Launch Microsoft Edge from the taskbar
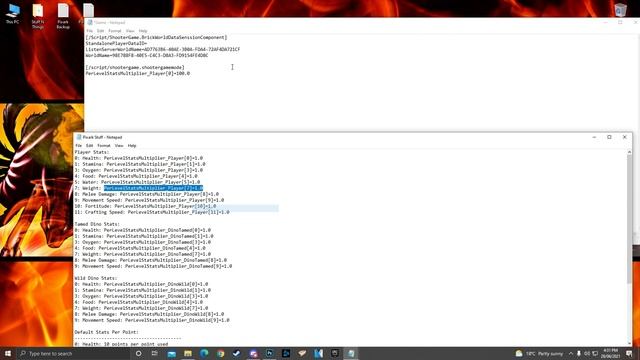The width and height of the screenshot is (640, 360). click(x=204, y=353)
